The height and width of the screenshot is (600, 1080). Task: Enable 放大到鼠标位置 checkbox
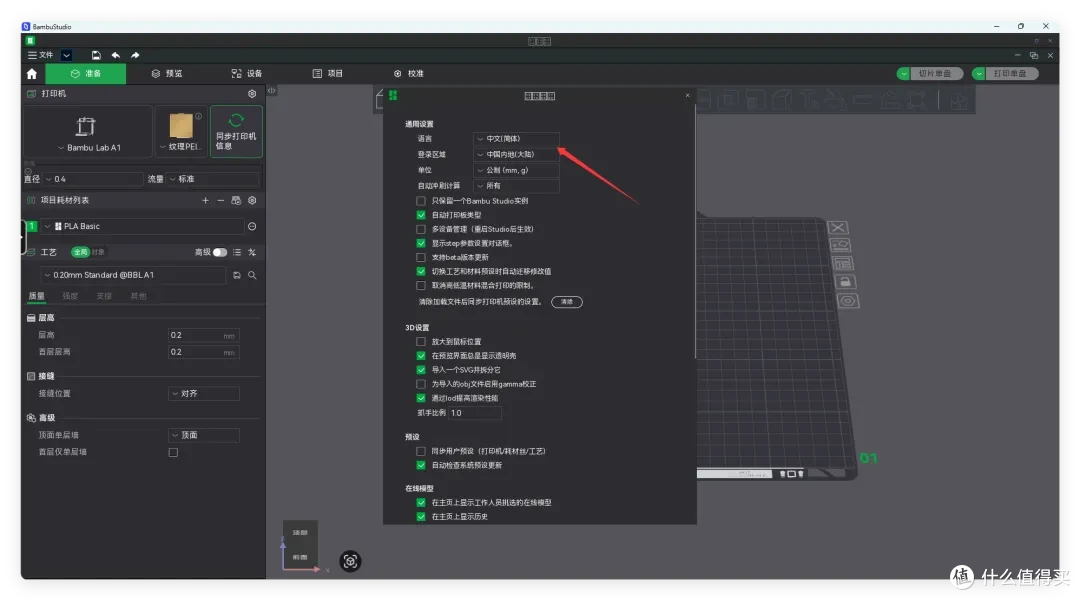[421, 342]
